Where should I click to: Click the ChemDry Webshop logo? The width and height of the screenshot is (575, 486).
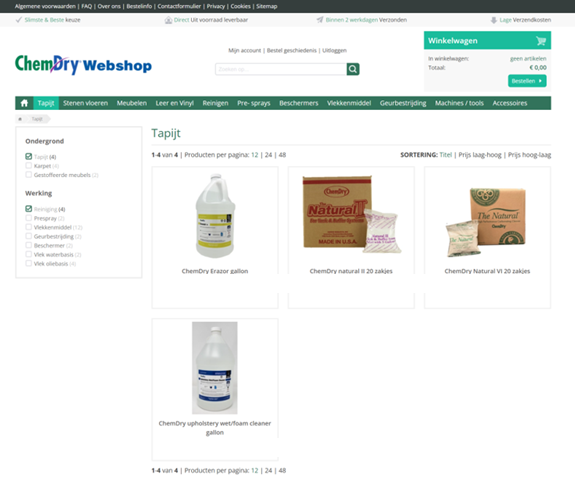click(83, 65)
